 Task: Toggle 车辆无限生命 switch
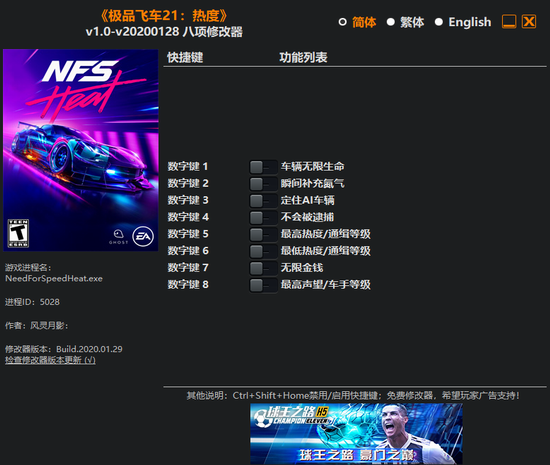click(x=263, y=167)
